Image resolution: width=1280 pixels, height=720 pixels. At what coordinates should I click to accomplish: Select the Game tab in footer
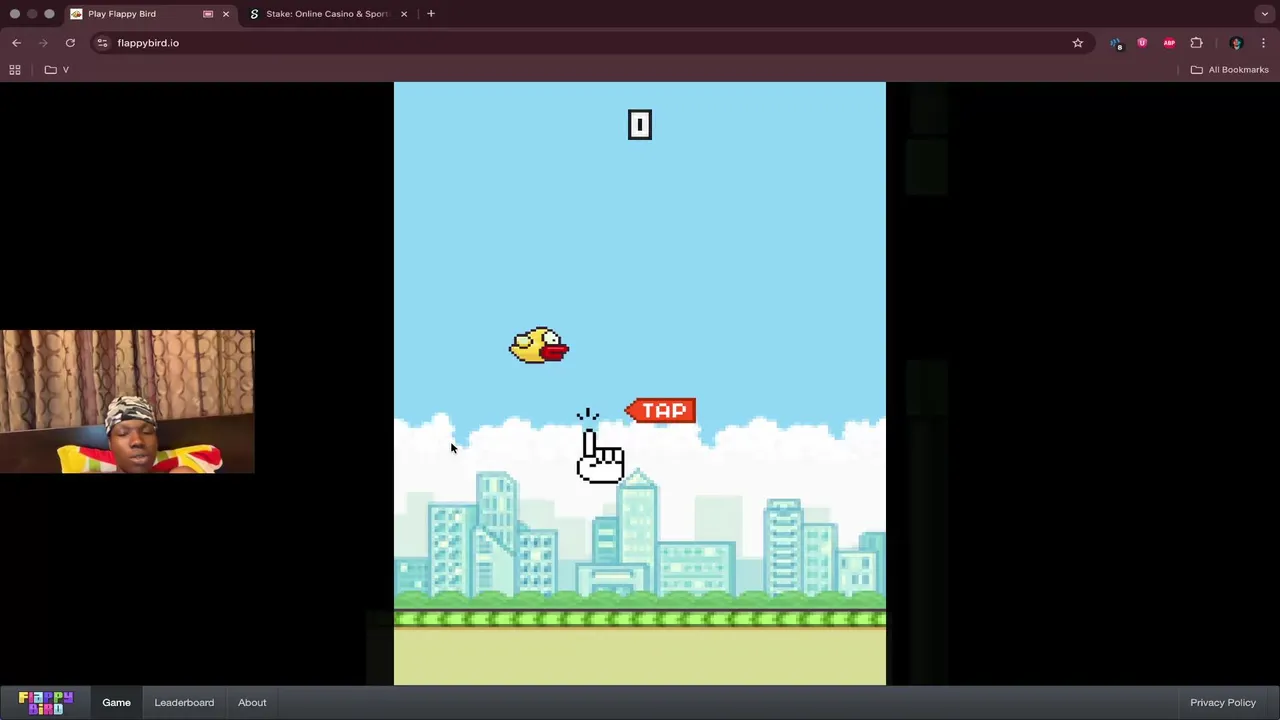(116, 702)
